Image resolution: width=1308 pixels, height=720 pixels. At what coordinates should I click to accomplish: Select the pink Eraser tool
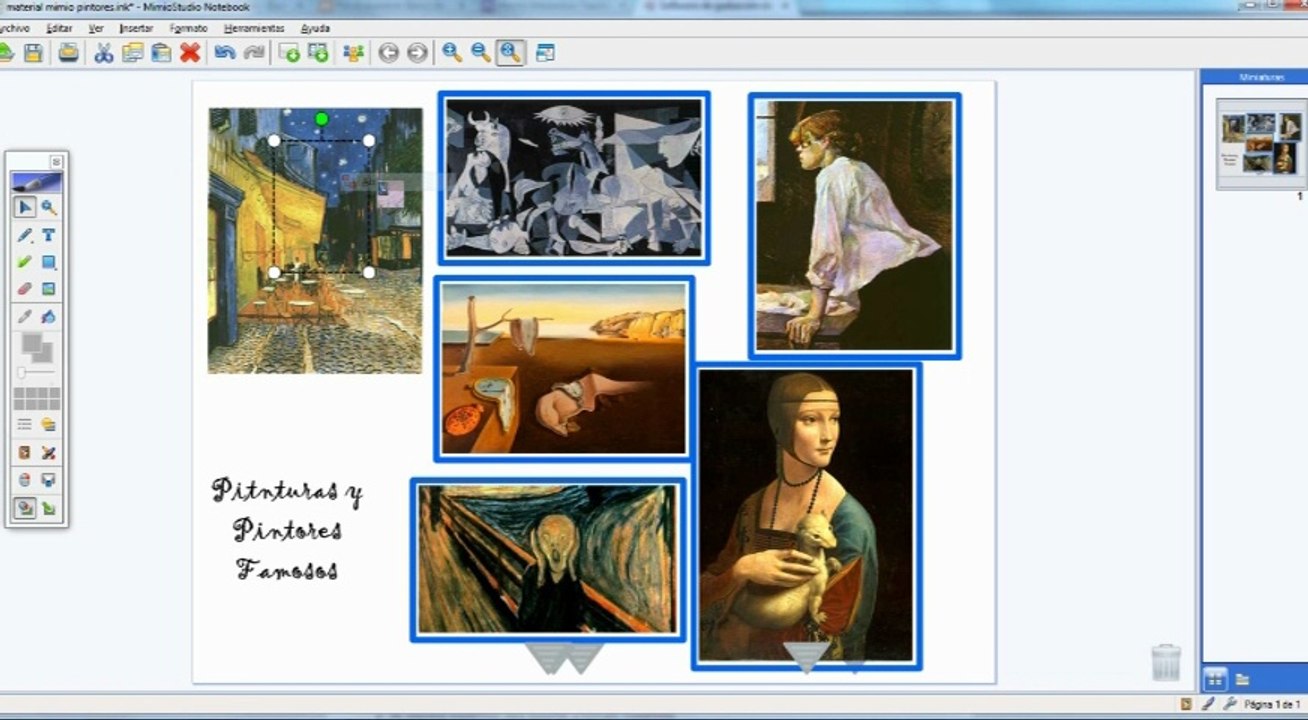click(25, 289)
